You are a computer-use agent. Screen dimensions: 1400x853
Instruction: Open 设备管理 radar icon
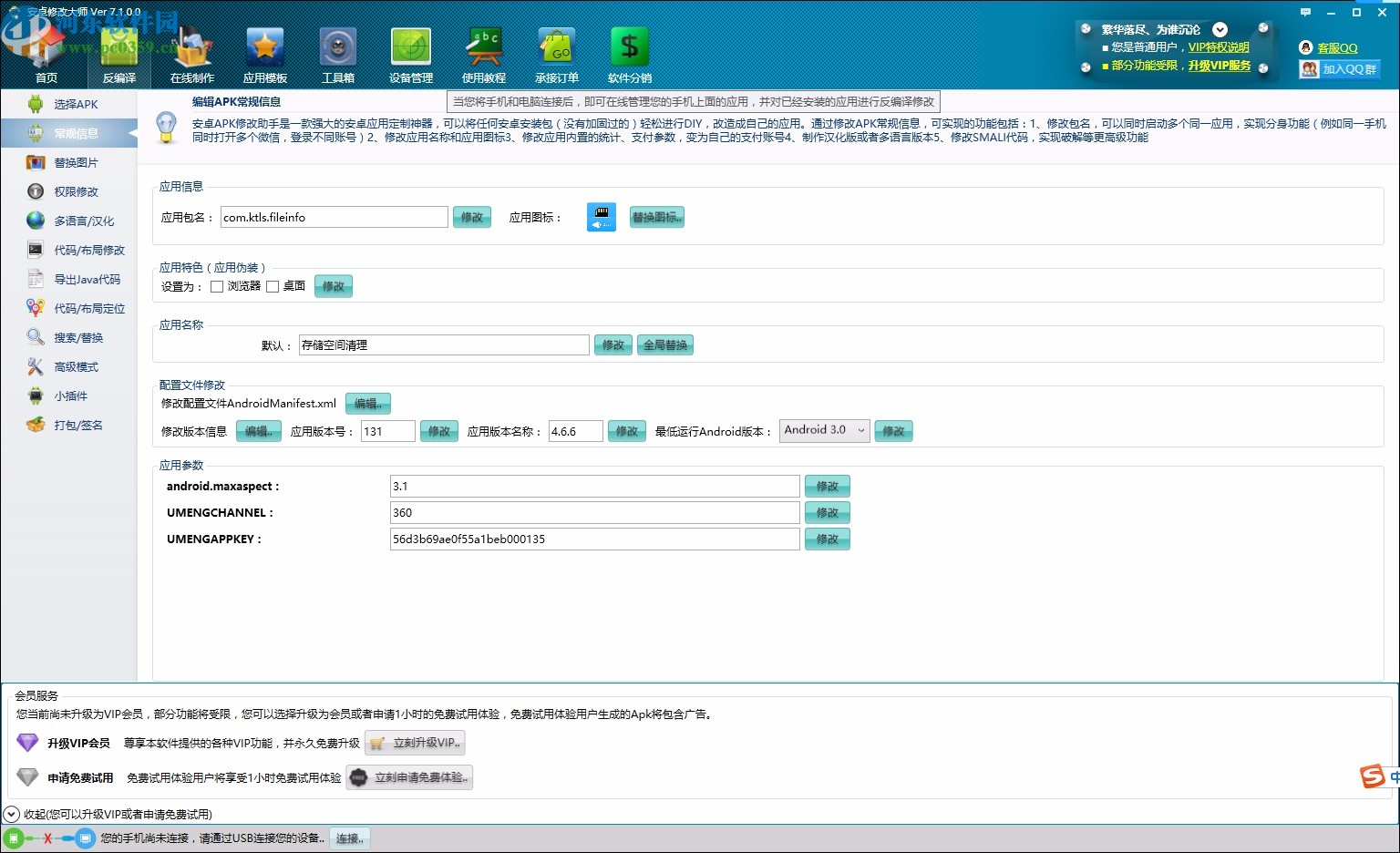point(411,55)
